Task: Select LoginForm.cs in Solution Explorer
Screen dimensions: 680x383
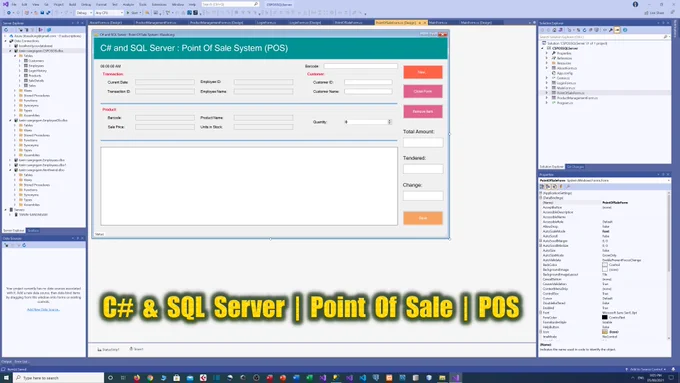Action: (566, 83)
